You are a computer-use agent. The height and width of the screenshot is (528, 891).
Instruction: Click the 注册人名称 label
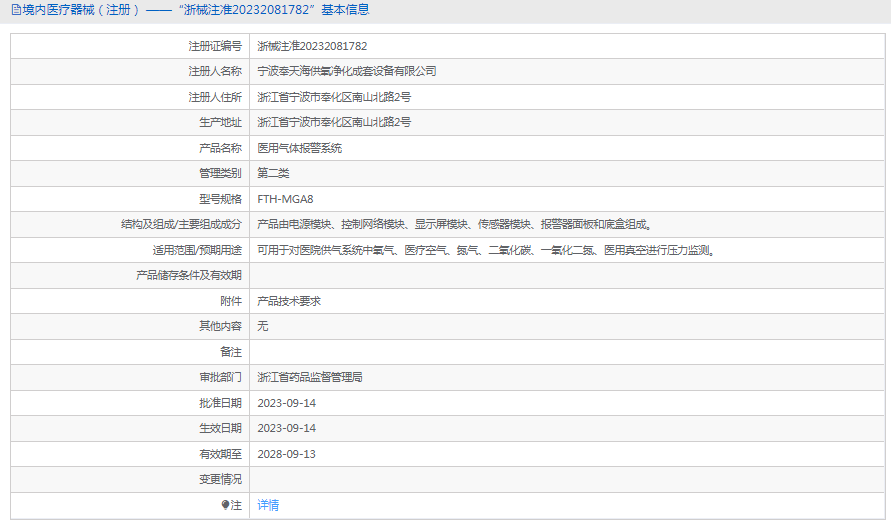pos(215,71)
